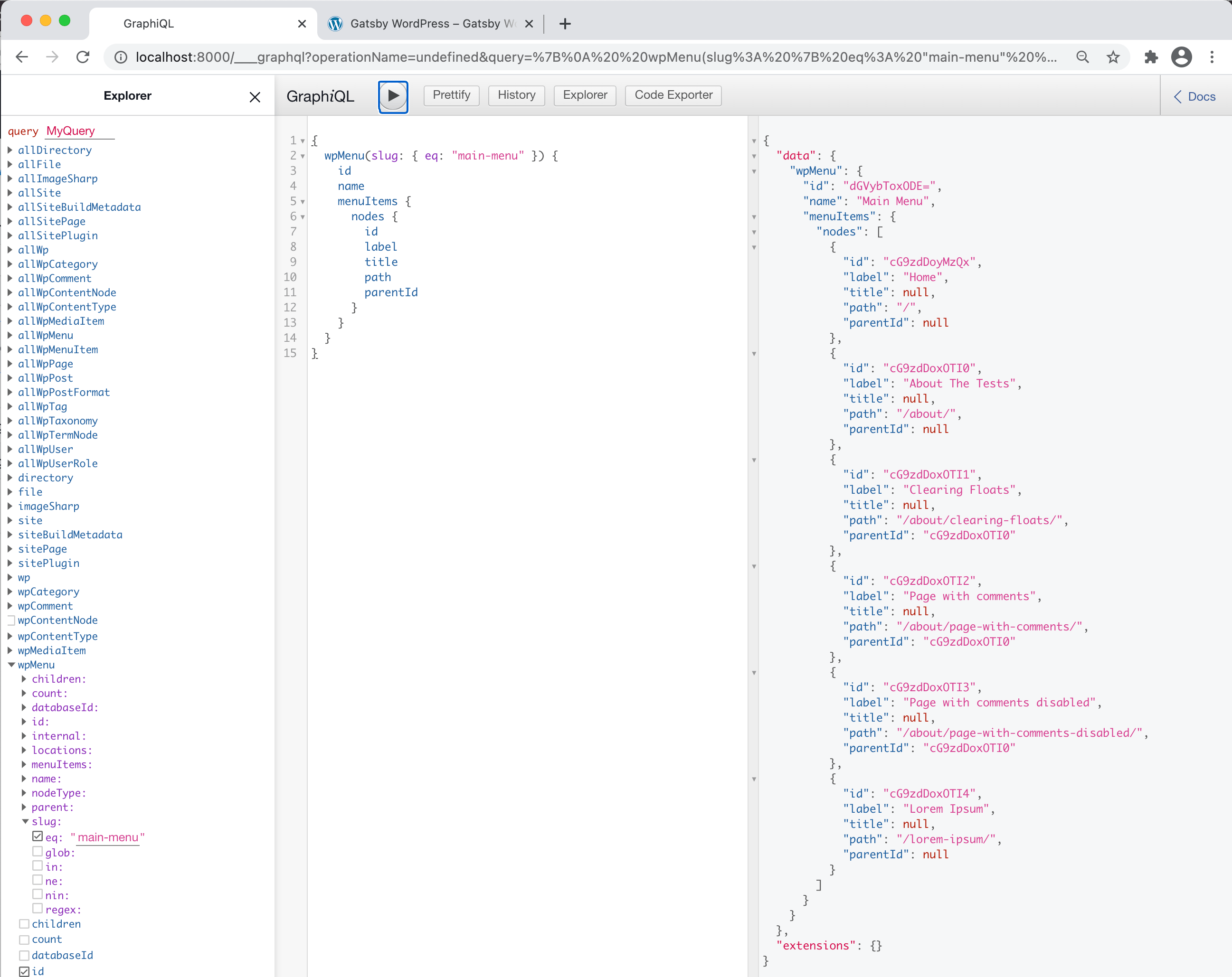Click the allWpTaxonomy tree item
Image resolution: width=1232 pixels, height=977 pixels.
coord(57,421)
